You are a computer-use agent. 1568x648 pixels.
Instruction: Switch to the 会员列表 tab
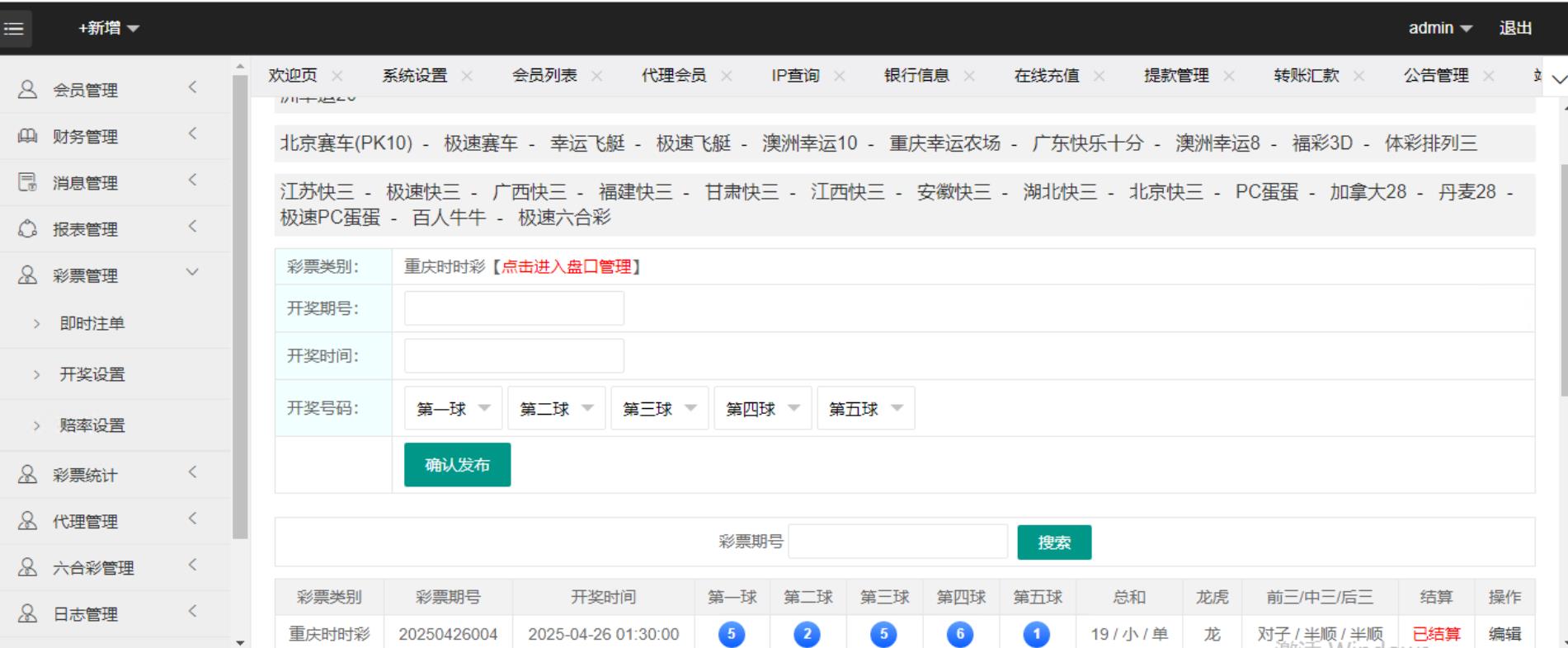click(544, 76)
